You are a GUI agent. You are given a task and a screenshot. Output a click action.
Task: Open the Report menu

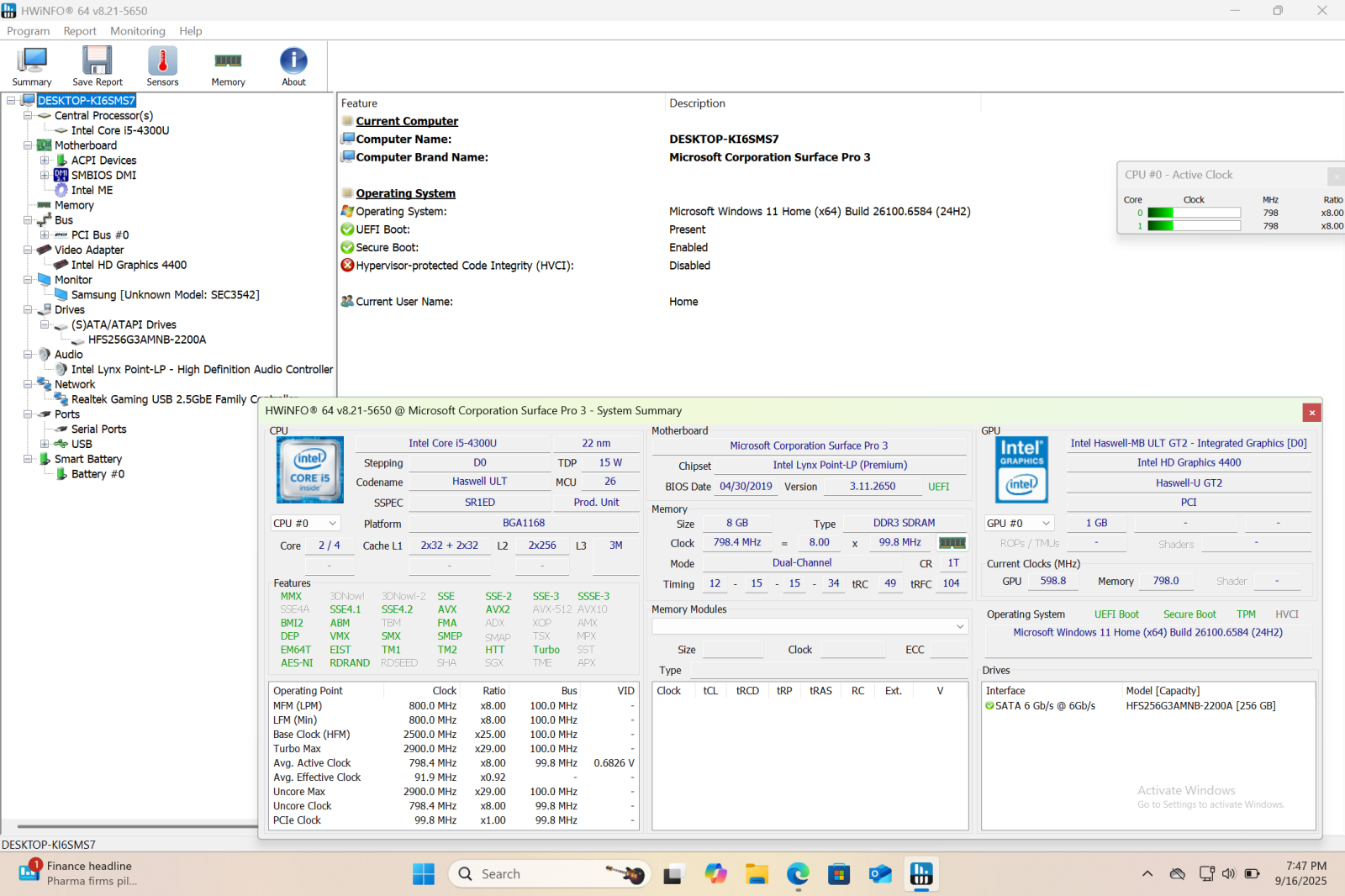[x=80, y=31]
